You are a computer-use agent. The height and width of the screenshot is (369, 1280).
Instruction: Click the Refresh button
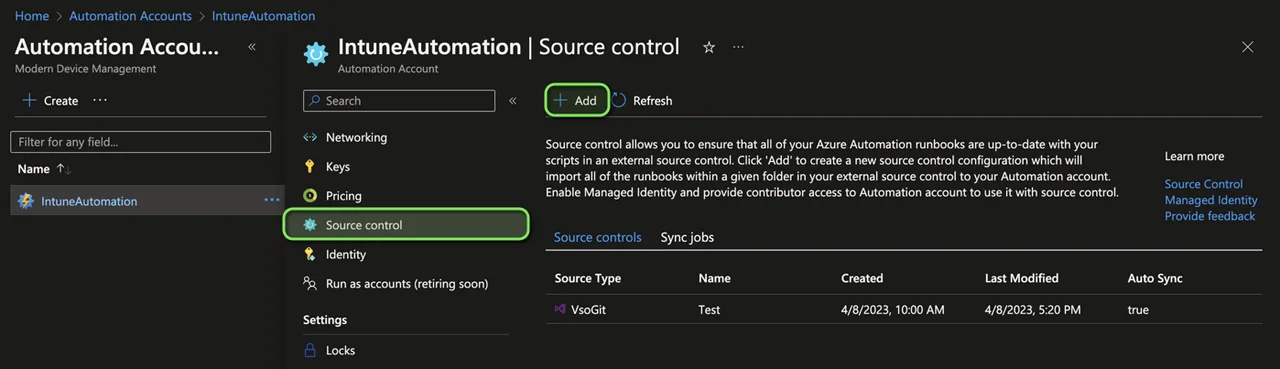pos(642,101)
